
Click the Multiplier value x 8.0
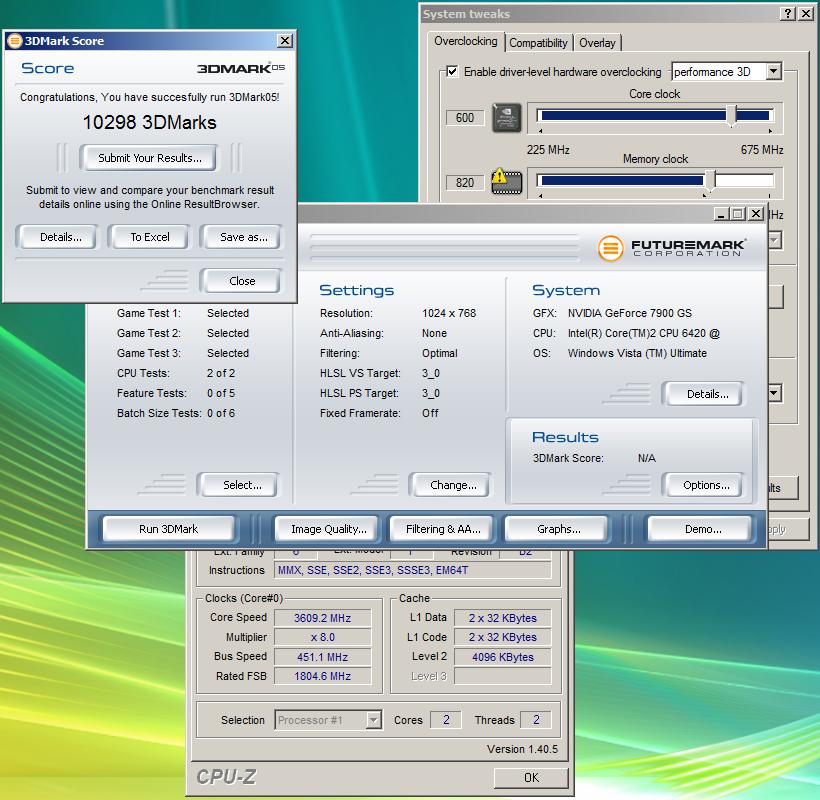(322, 637)
